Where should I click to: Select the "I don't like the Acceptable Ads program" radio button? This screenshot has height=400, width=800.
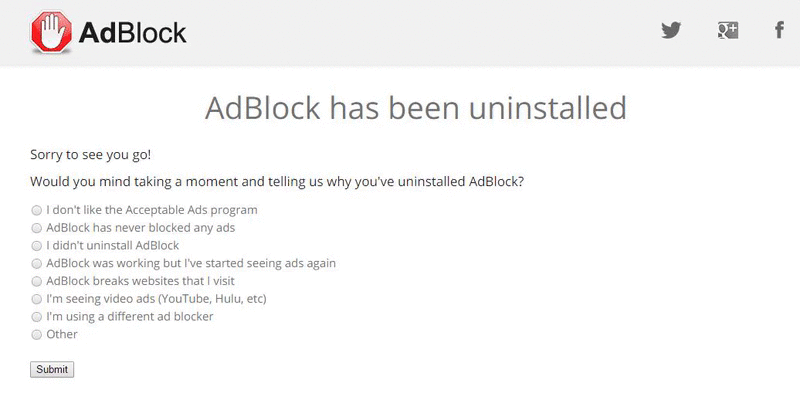coord(36,210)
